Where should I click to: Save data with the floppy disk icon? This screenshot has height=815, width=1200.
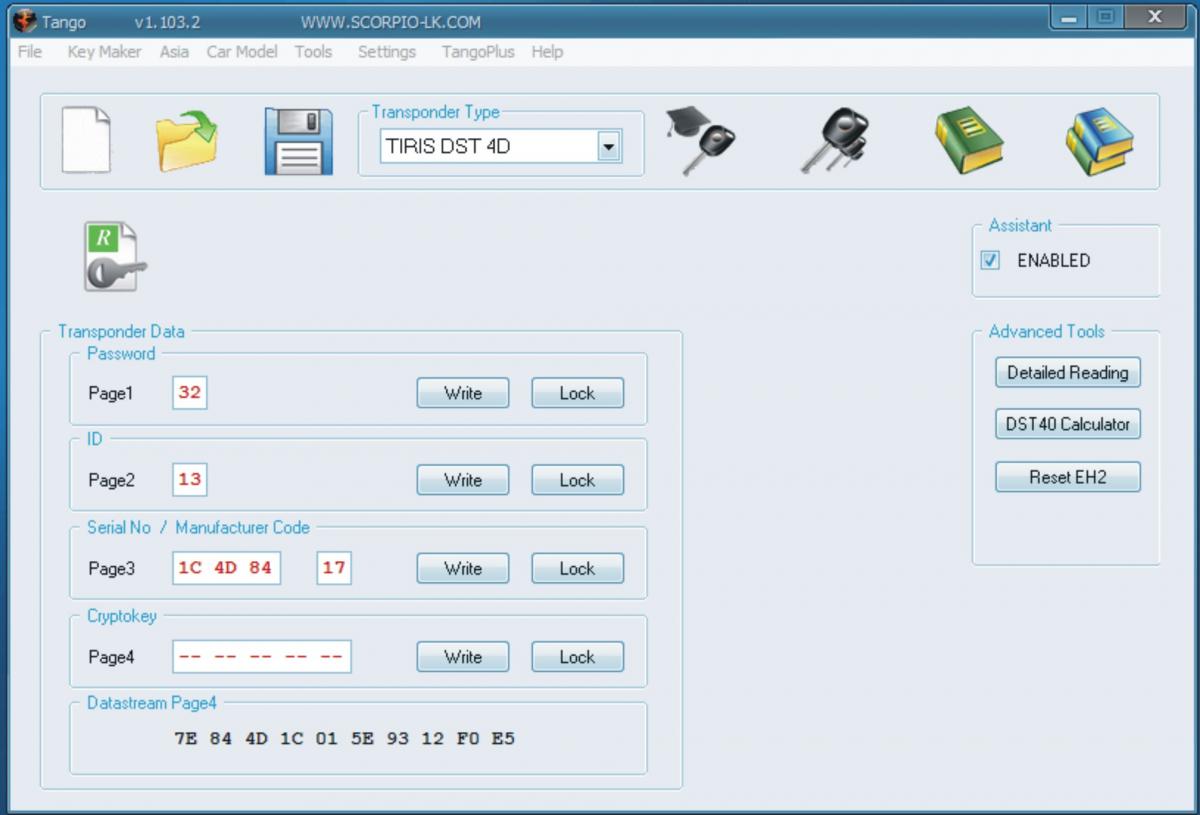tap(298, 141)
